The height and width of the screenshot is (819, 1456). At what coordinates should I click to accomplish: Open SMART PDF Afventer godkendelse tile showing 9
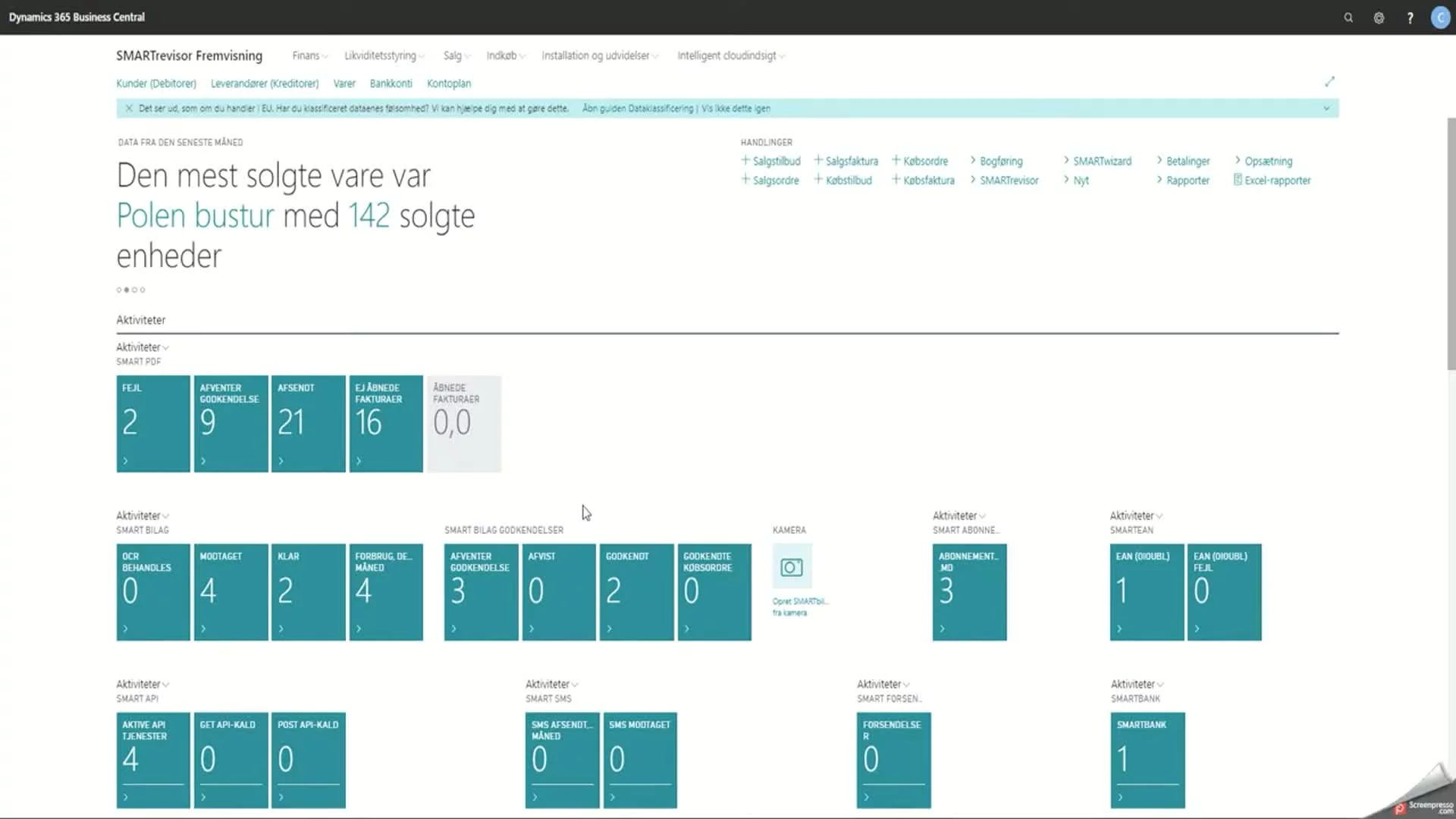[x=231, y=424]
